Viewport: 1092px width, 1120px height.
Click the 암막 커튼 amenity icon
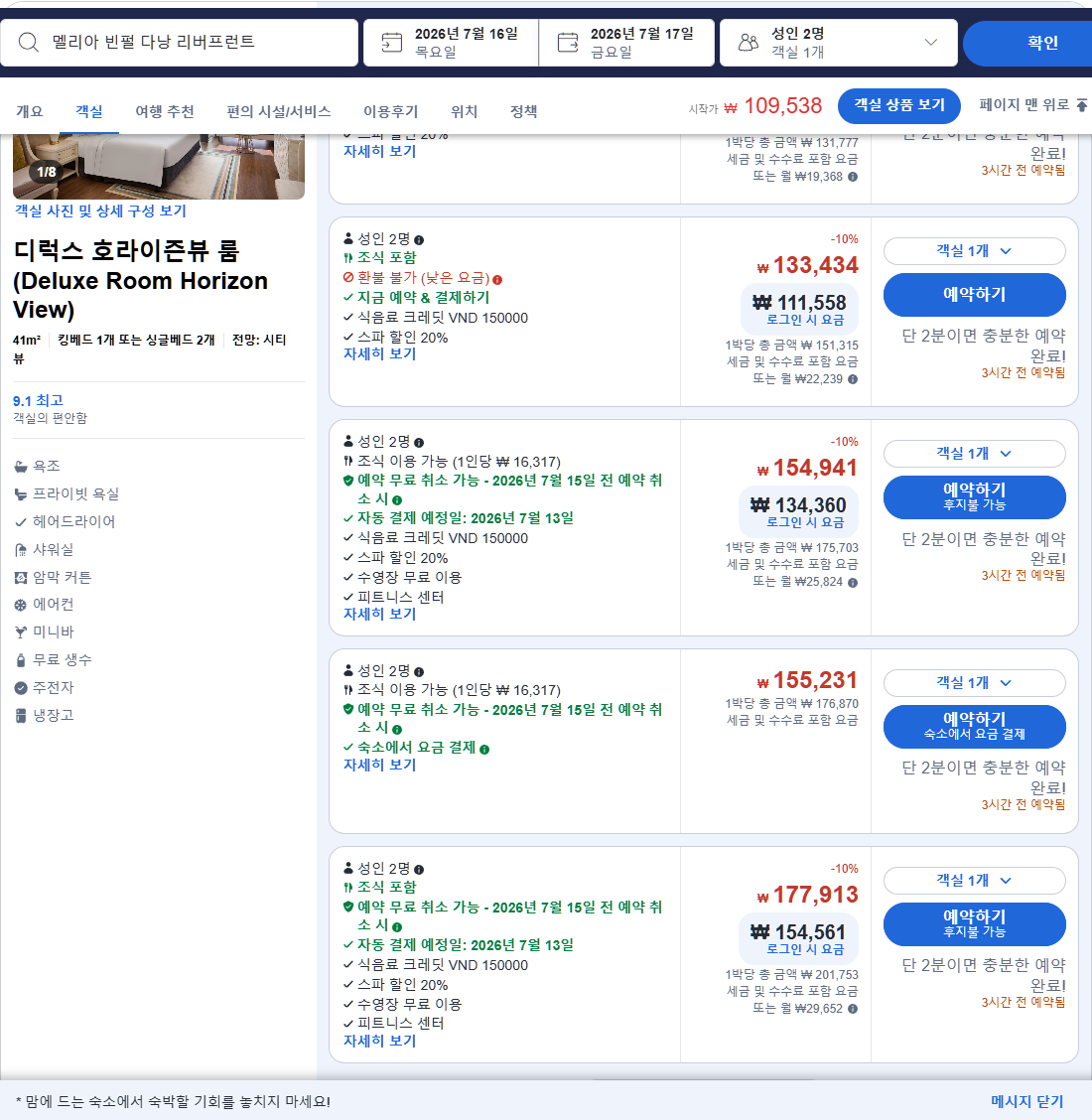coord(21,577)
